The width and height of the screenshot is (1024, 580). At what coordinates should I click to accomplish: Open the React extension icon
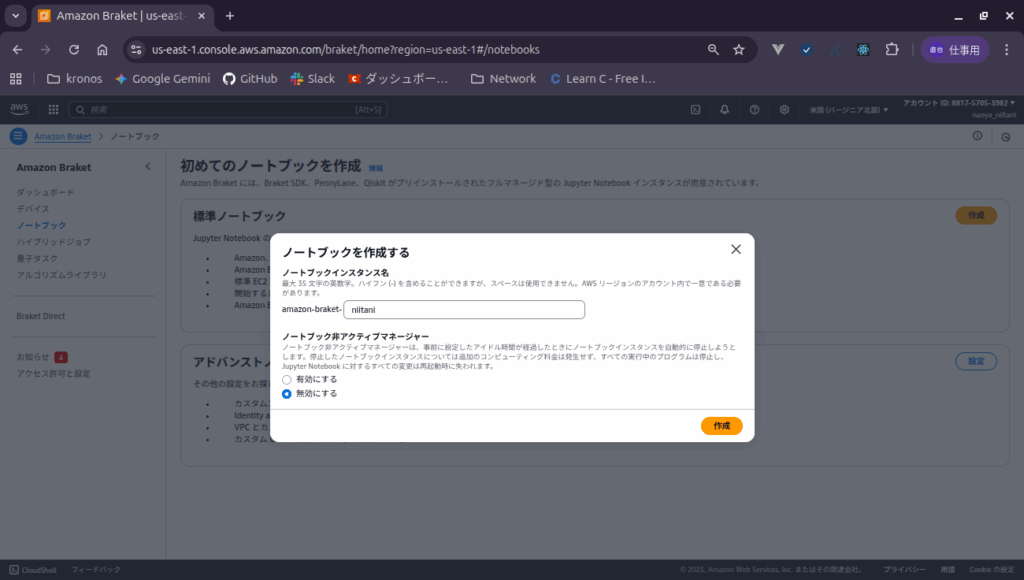[x=863, y=50]
